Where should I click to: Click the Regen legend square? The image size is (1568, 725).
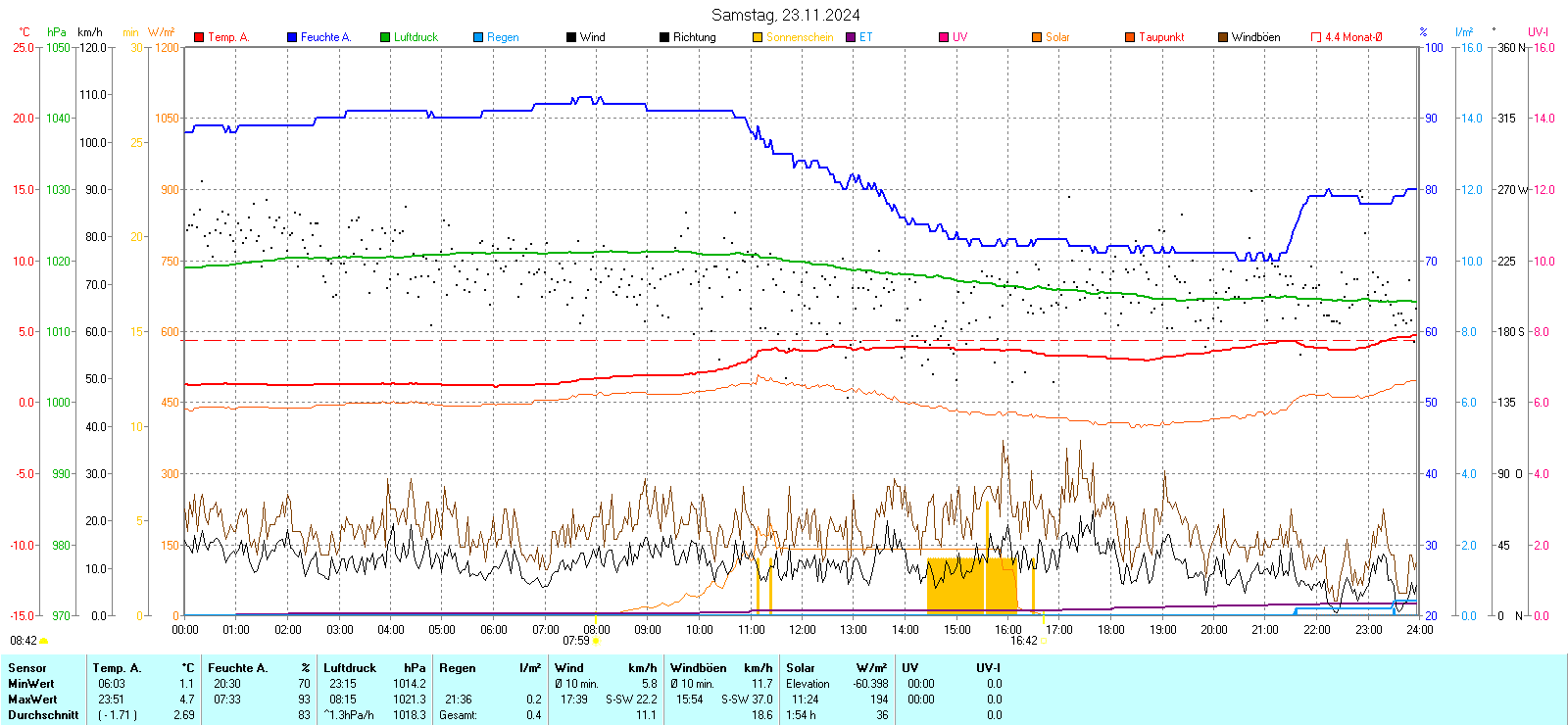(x=478, y=37)
